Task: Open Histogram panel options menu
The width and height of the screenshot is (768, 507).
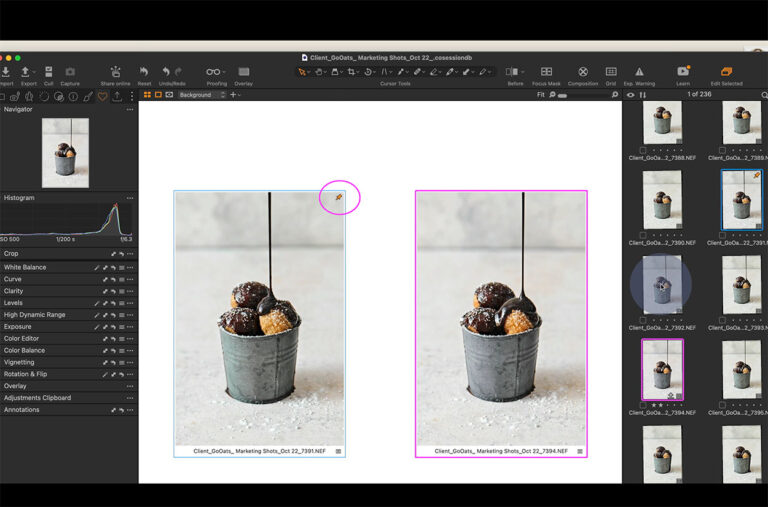Action: (130, 198)
